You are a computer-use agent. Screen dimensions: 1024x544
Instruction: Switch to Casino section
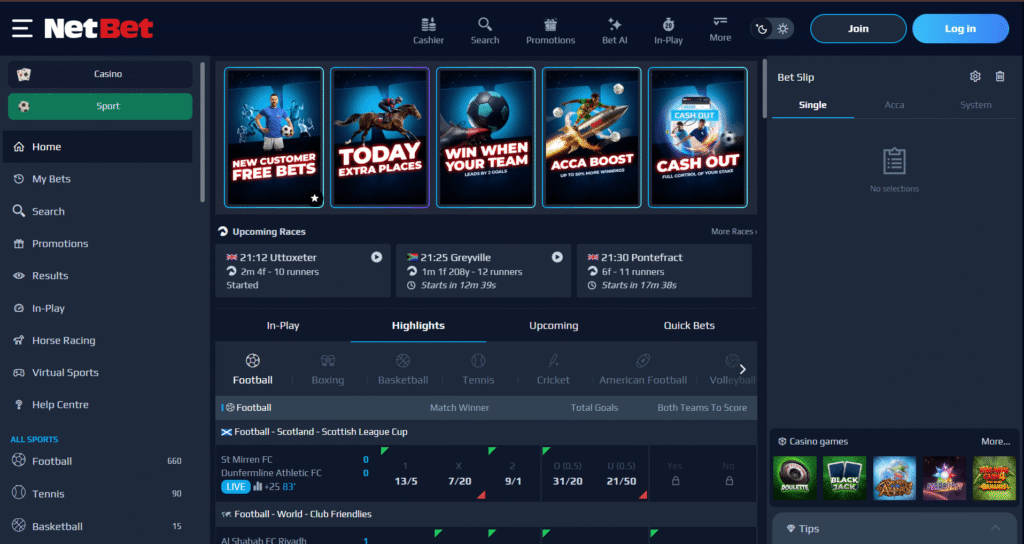100,74
